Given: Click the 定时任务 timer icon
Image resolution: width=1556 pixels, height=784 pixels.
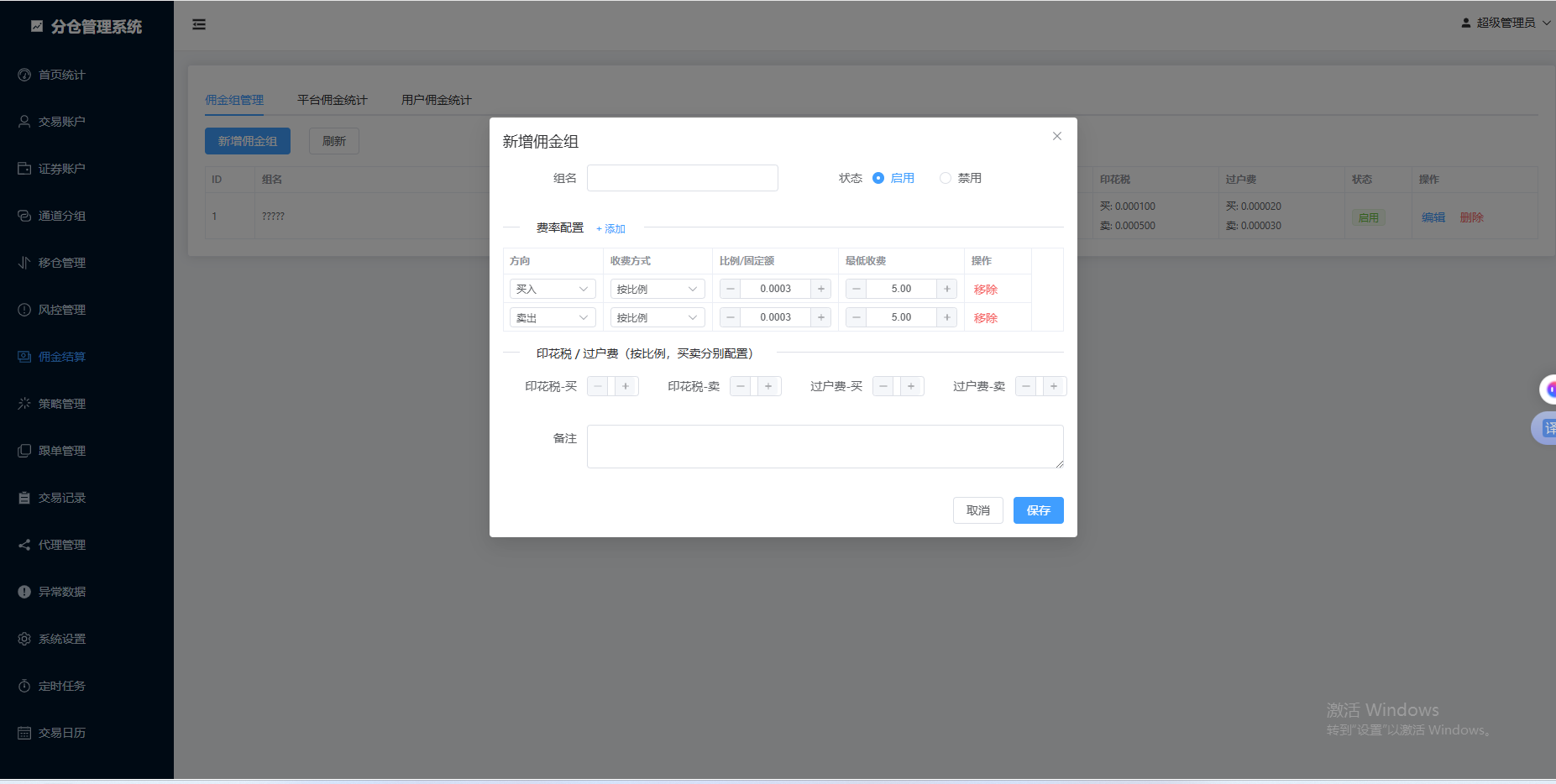Looking at the screenshot, I should [24, 686].
